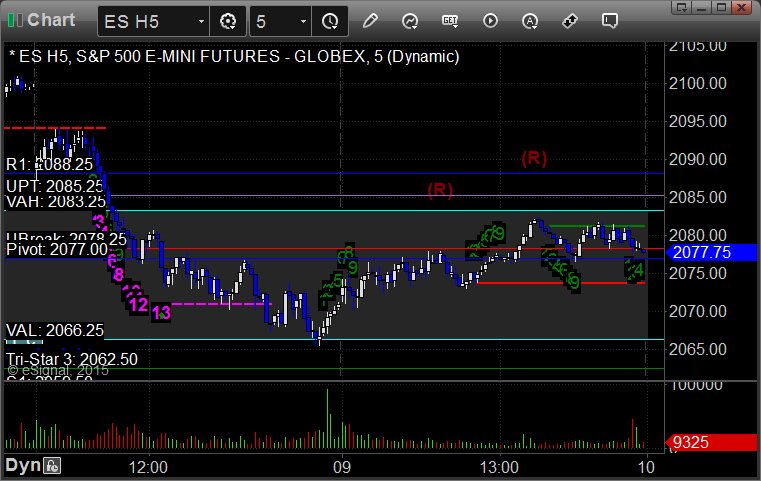
Task: Expand the interval 5 dropdown arrow
Action: (x=303, y=21)
